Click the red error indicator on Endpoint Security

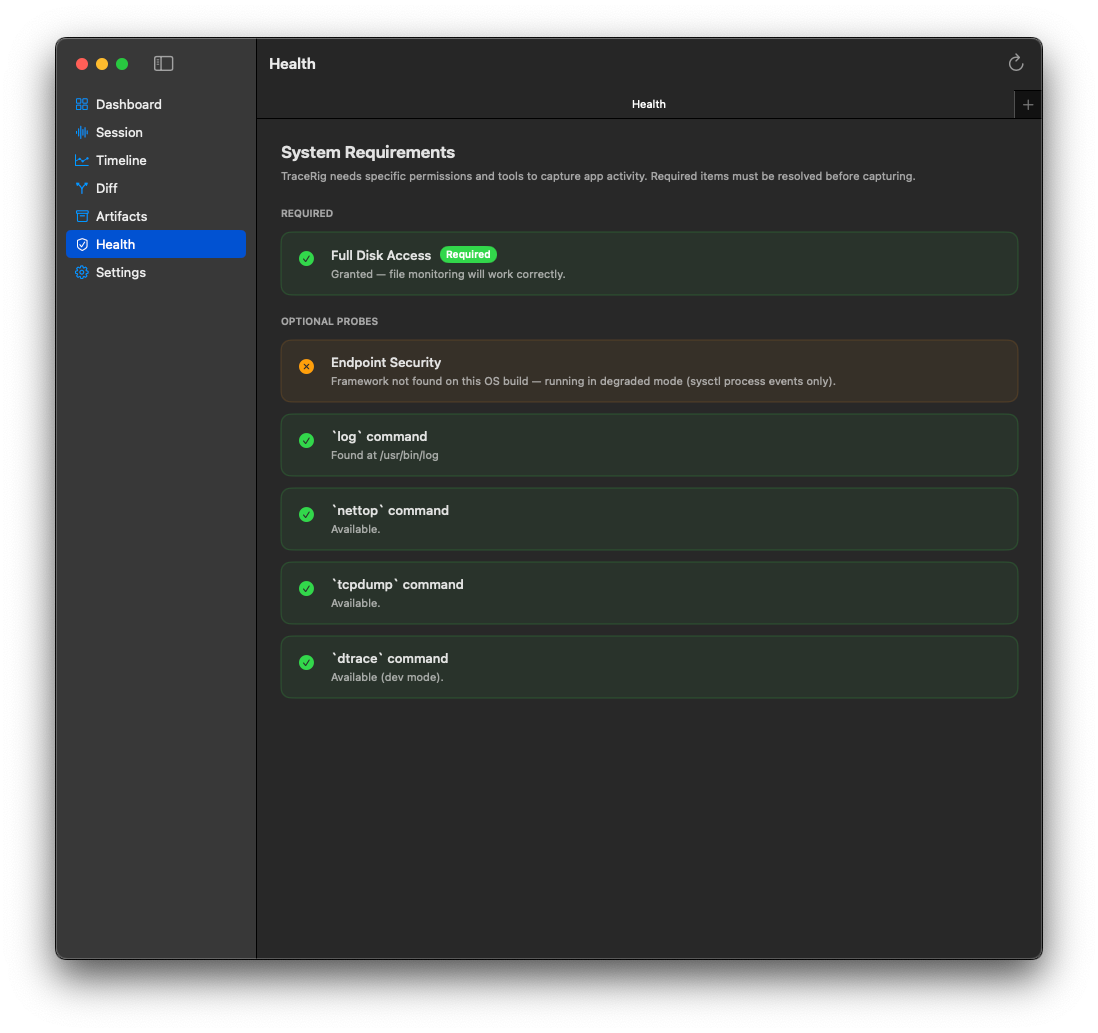pyautogui.click(x=306, y=366)
